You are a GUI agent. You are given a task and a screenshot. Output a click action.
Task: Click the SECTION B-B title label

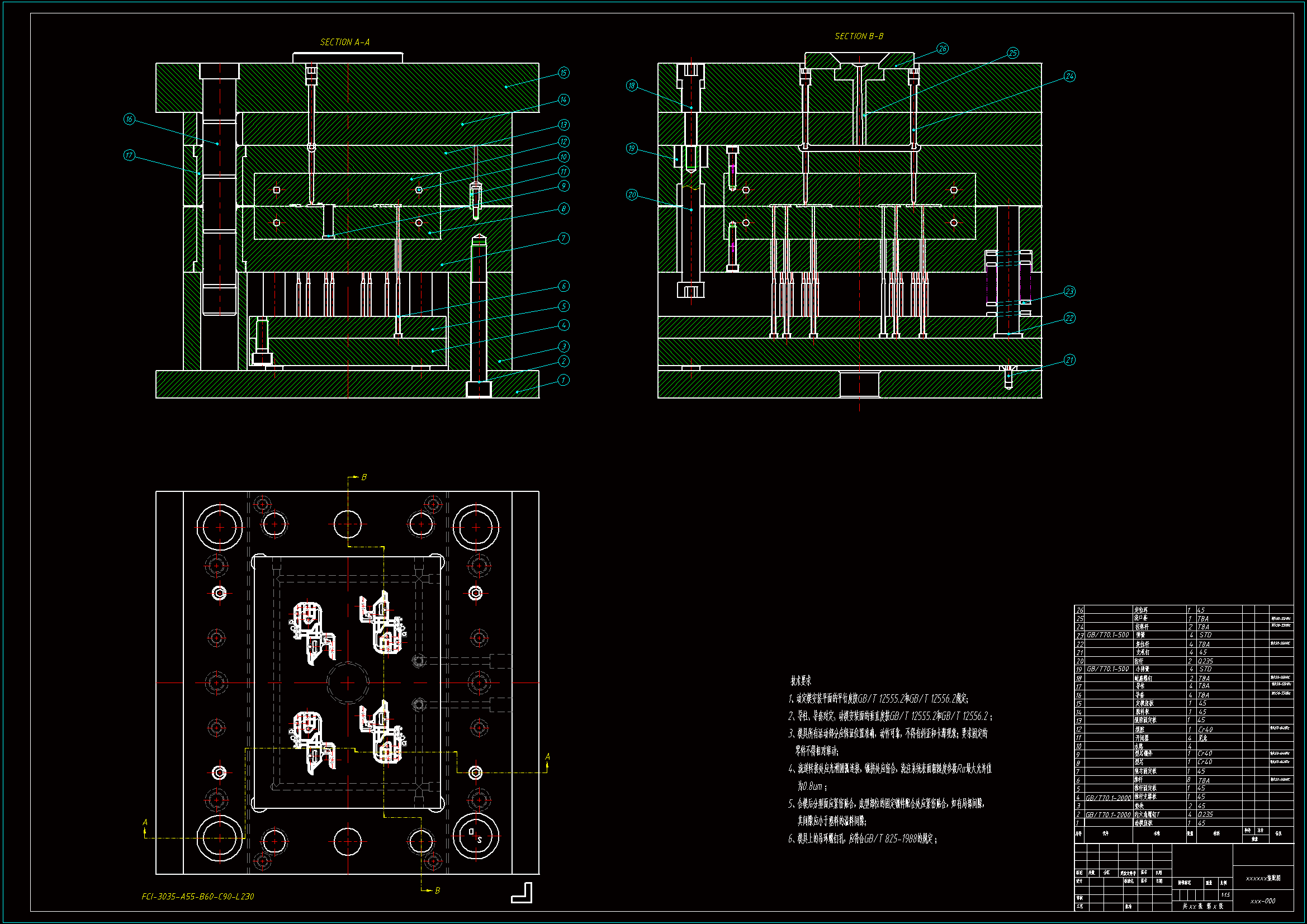click(859, 36)
